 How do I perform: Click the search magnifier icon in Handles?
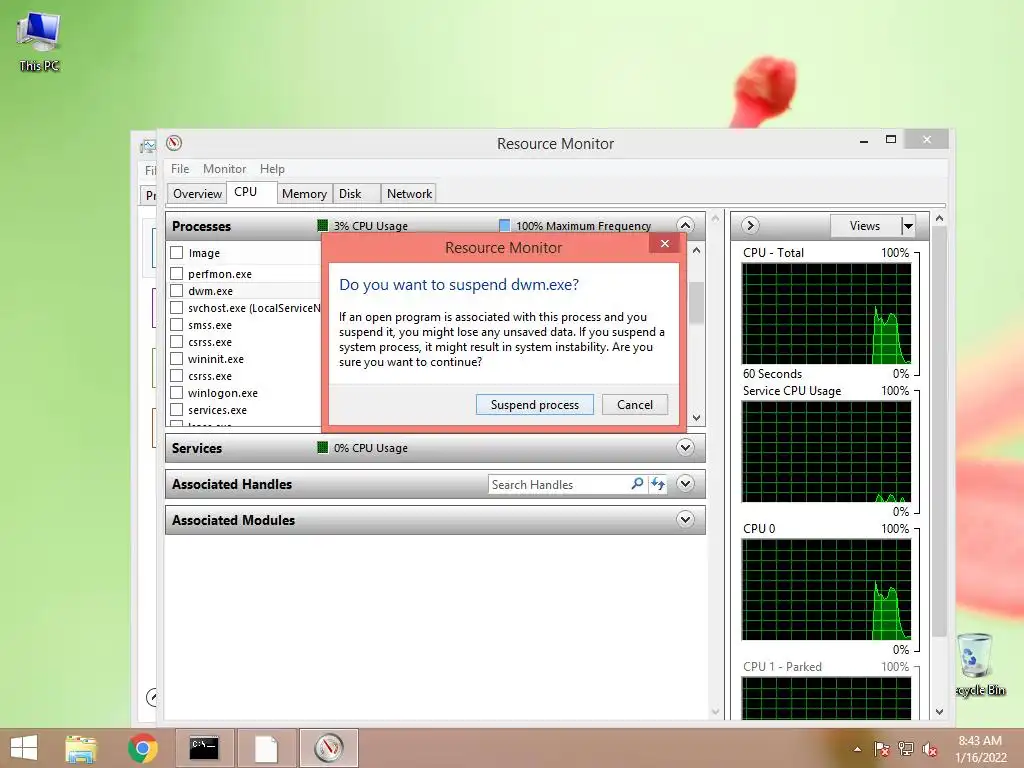637,484
